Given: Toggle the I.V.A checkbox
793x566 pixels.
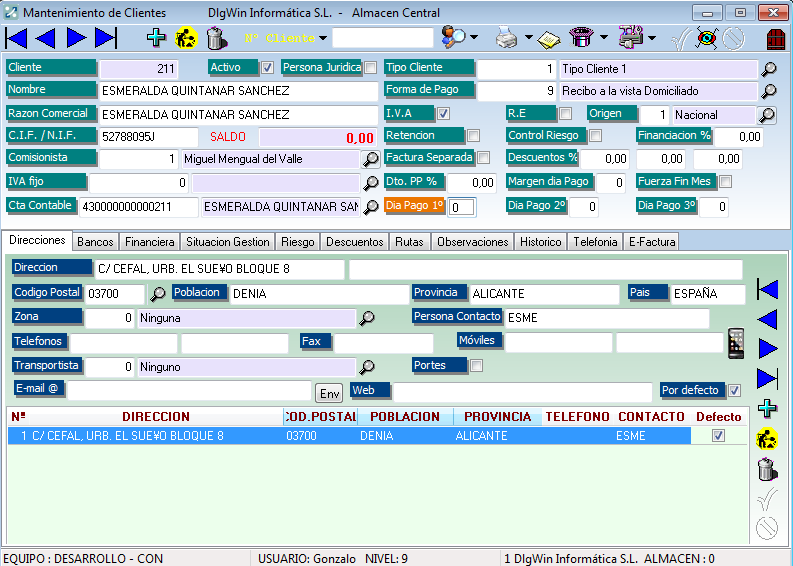Looking at the screenshot, I should pos(444,113).
